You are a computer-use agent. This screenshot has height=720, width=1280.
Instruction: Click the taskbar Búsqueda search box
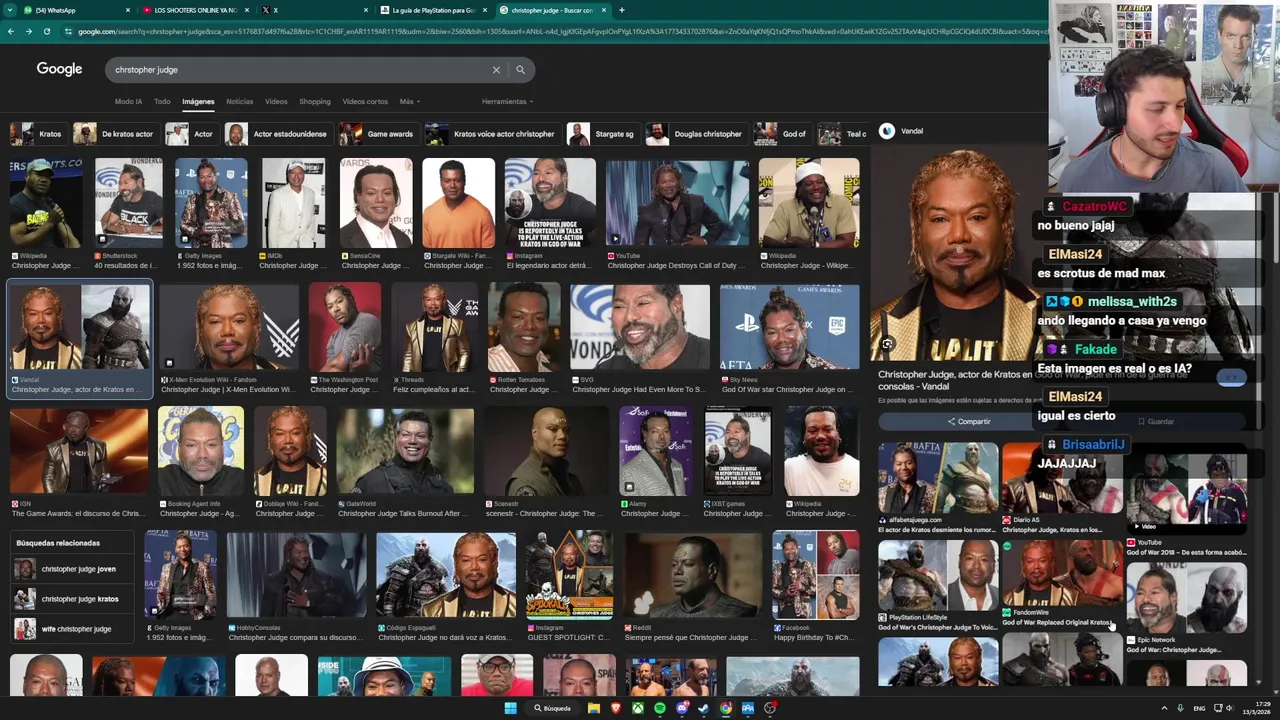tap(551, 708)
